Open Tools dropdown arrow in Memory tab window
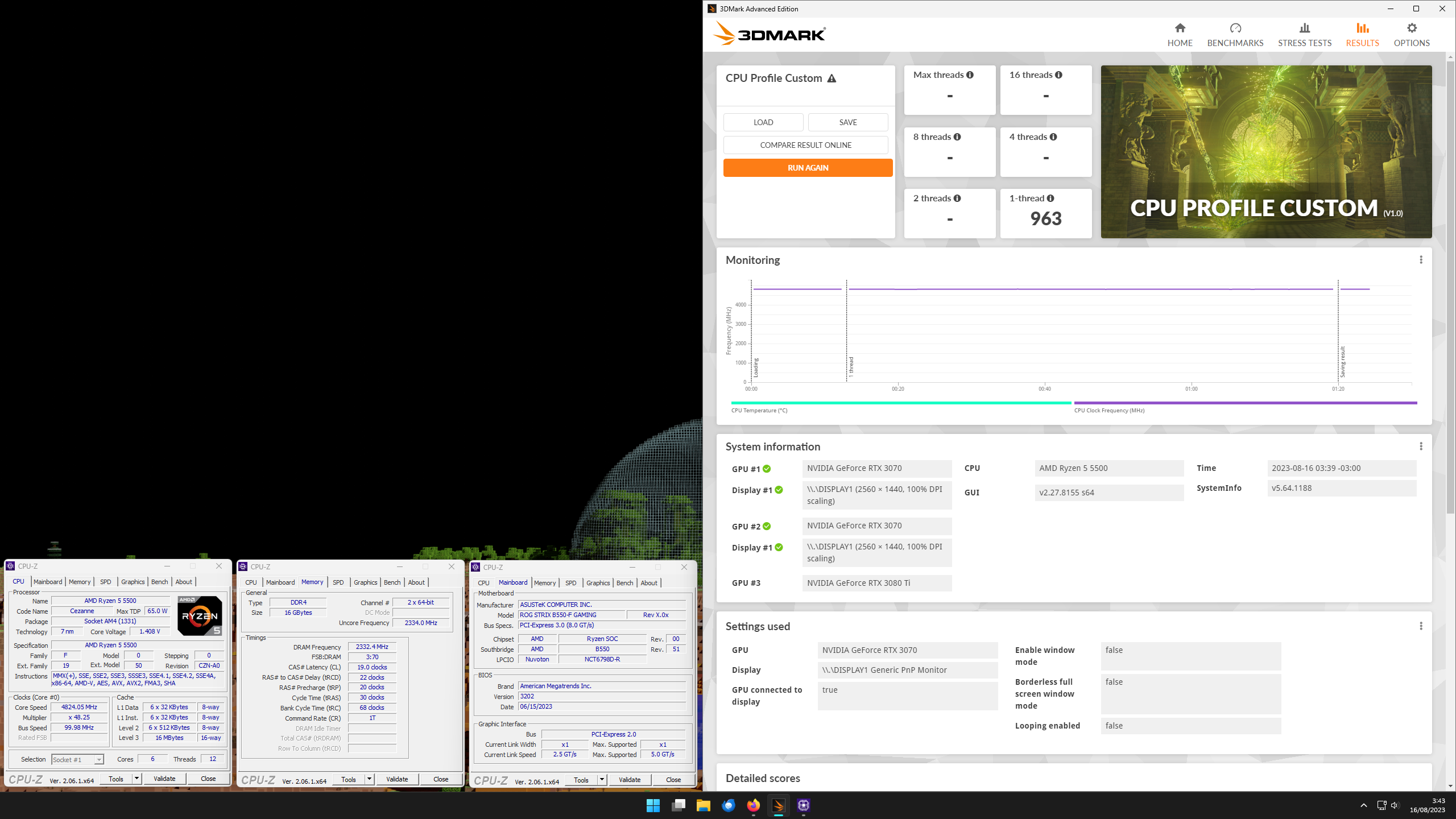Screen dimensions: 1456x819 [369, 779]
